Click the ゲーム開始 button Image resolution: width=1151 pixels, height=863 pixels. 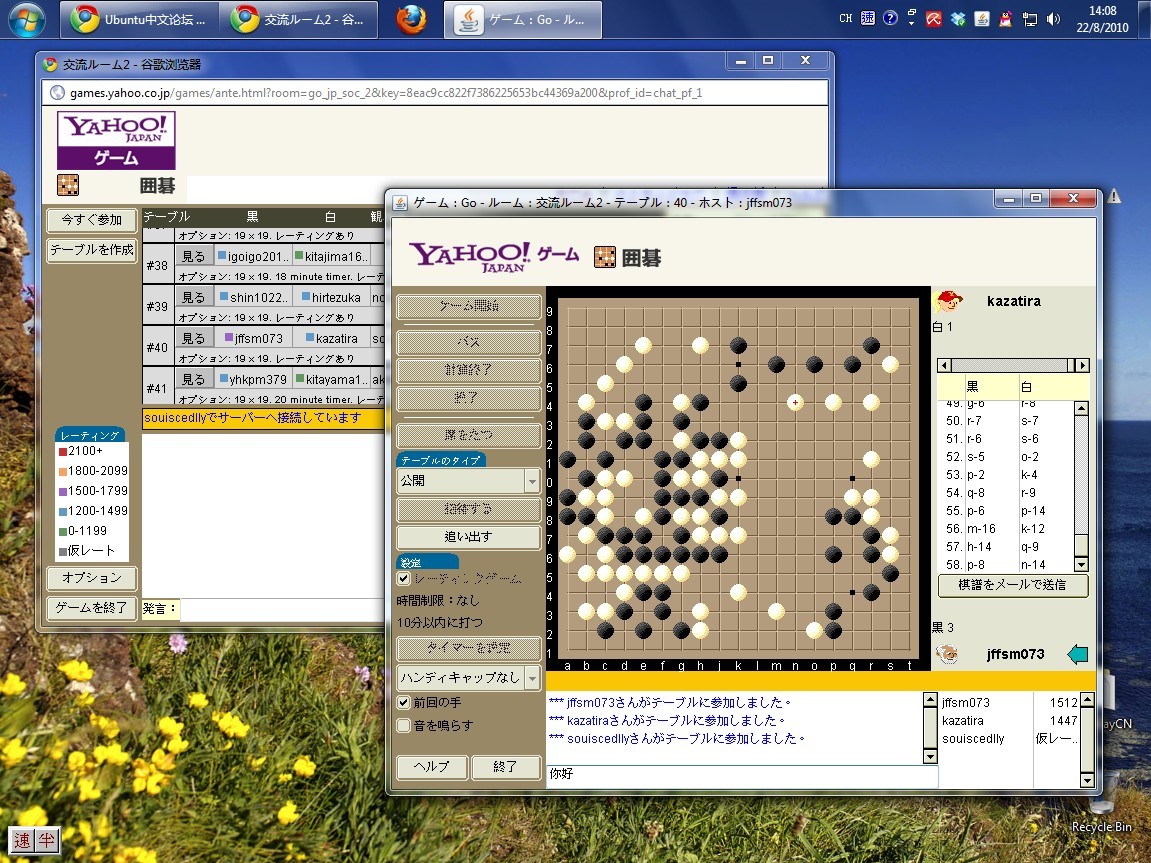tap(469, 306)
